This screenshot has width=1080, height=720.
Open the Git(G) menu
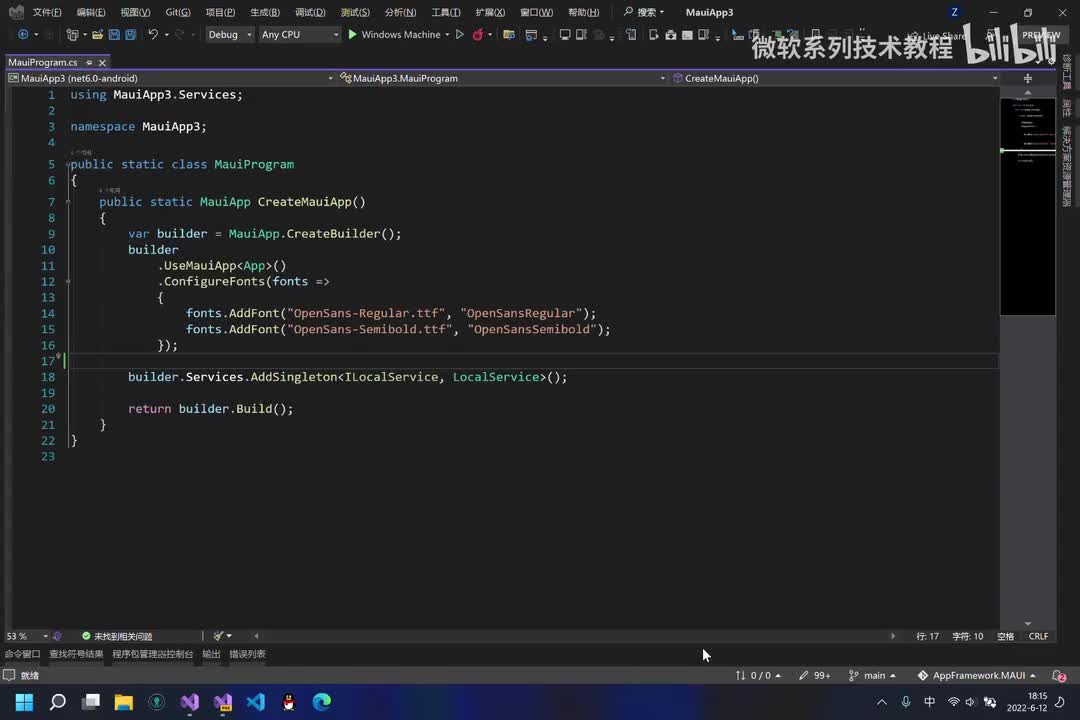(178, 12)
